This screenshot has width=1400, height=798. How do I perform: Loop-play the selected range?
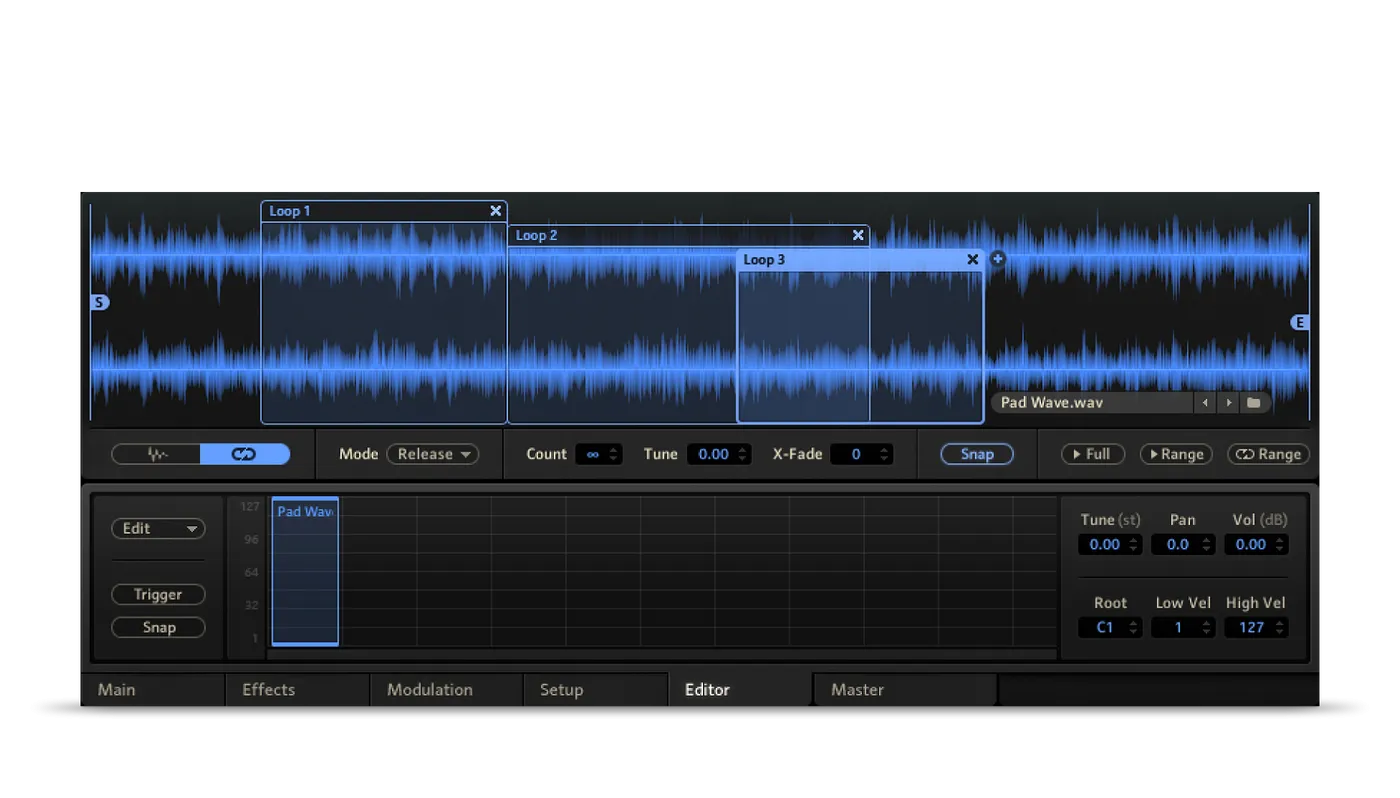click(x=1268, y=454)
